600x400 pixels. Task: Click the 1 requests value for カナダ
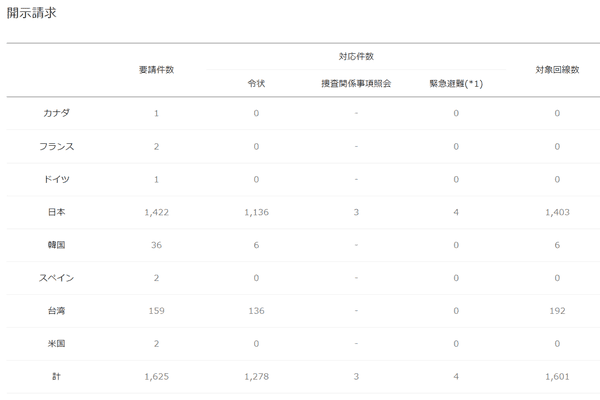tap(156, 113)
